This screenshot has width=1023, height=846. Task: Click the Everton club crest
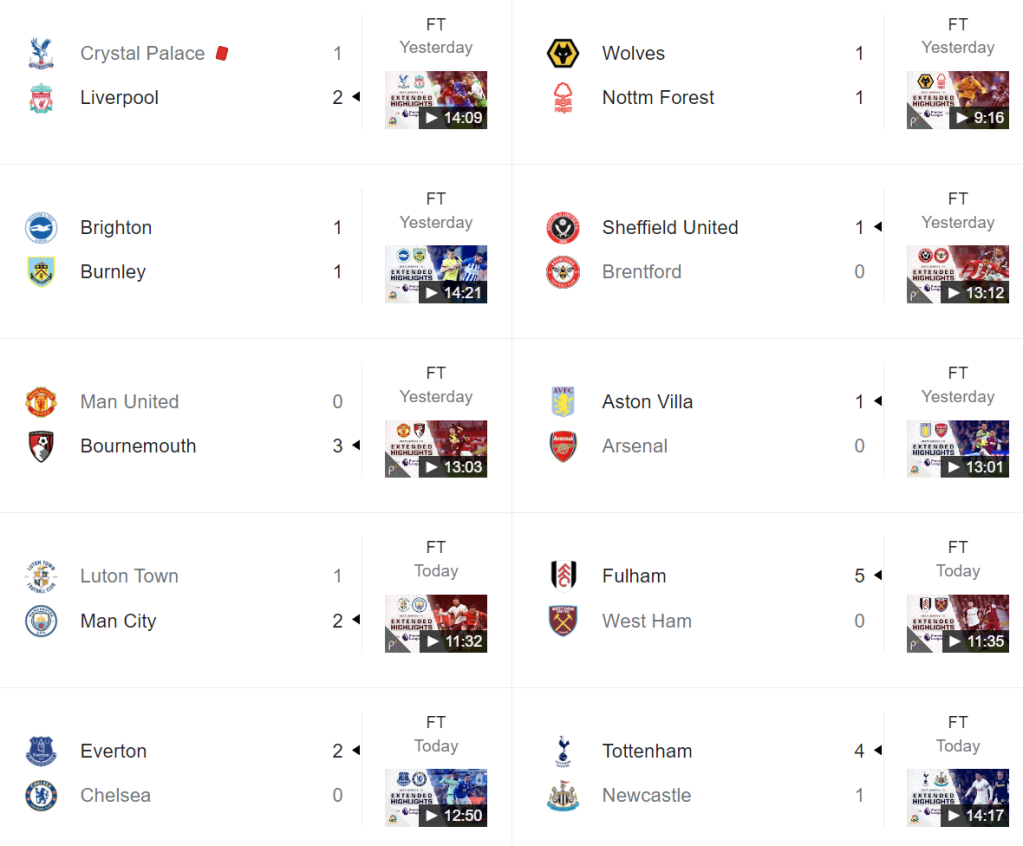41,751
